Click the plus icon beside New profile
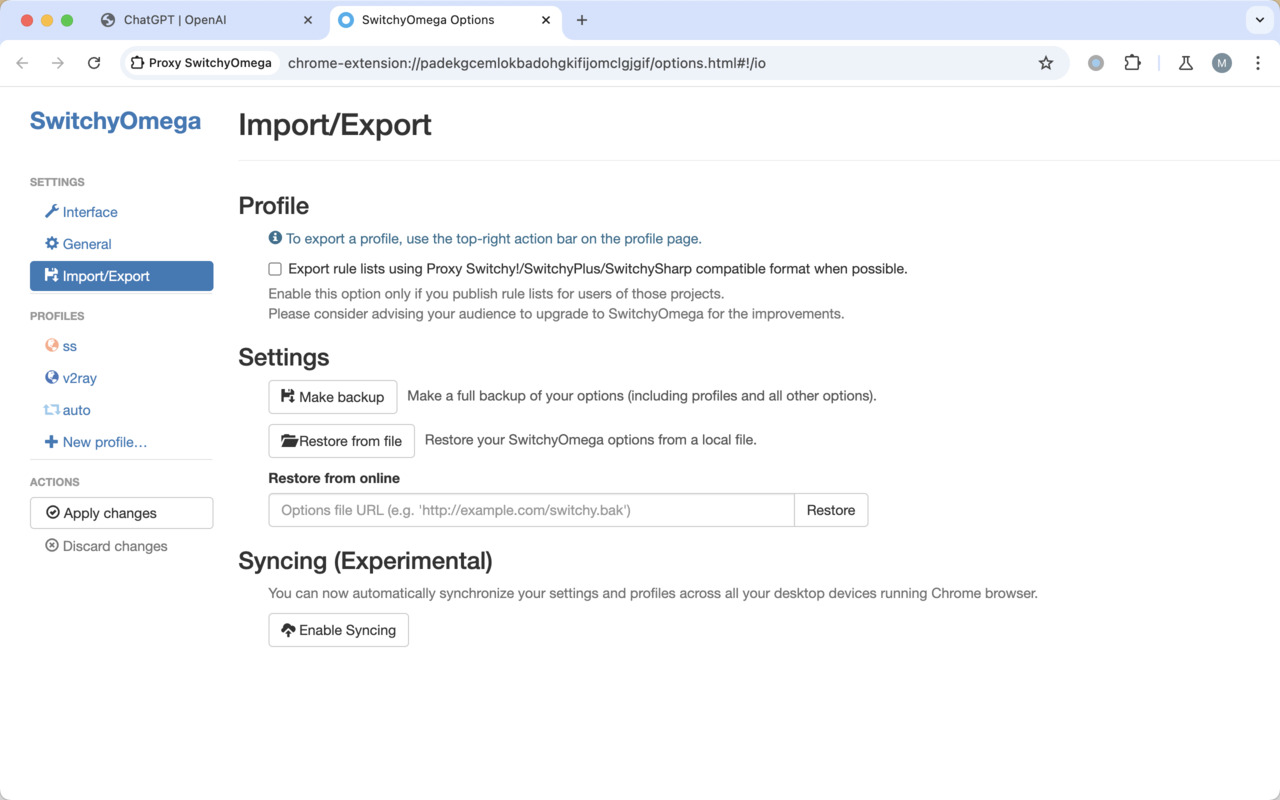The width and height of the screenshot is (1280, 800). [52, 441]
